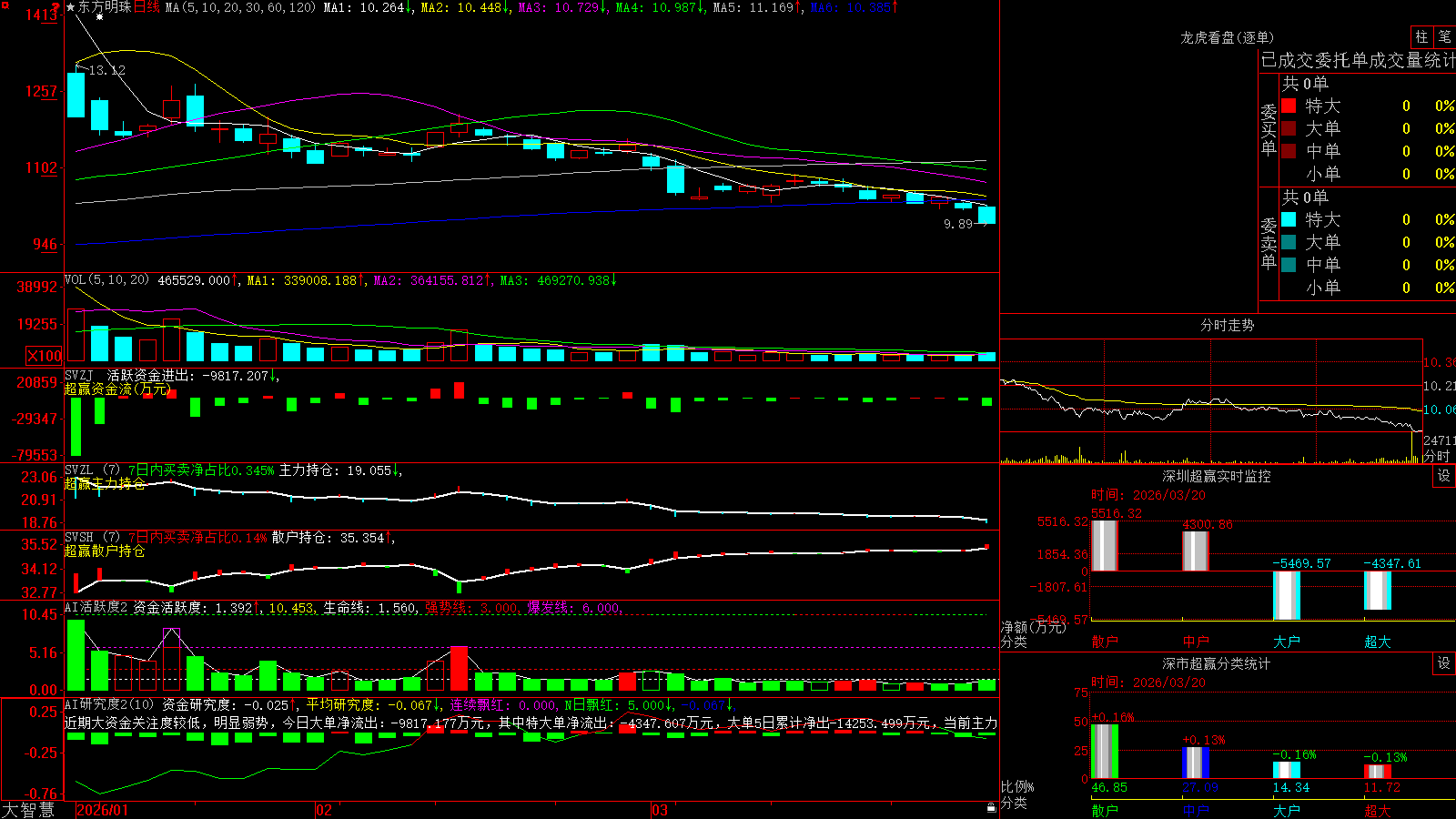
Task: Click the red 特大 buy-order color swatch
Action: [1289, 106]
